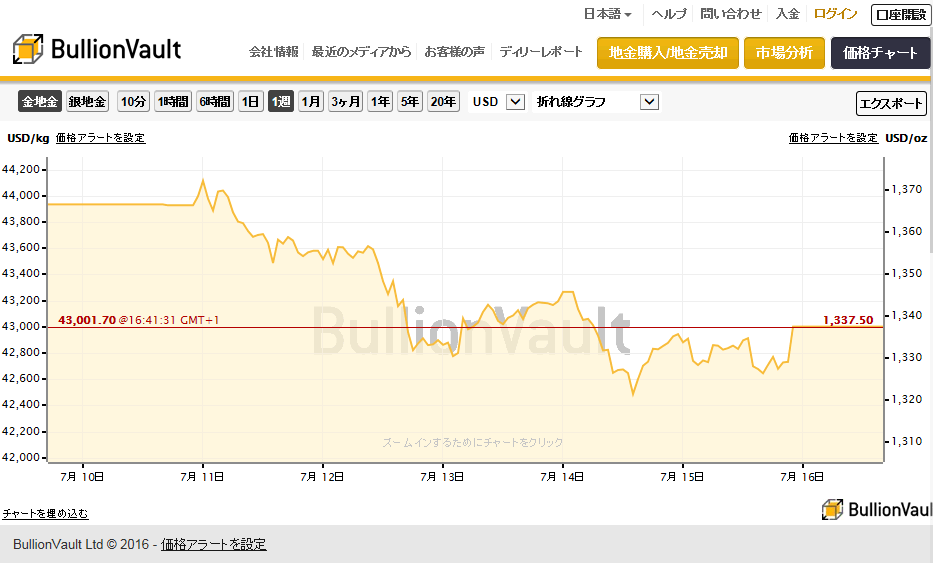Click the BullionVault logo below the chart
The width and height of the screenshot is (933, 563).
(x=876, y=509)
